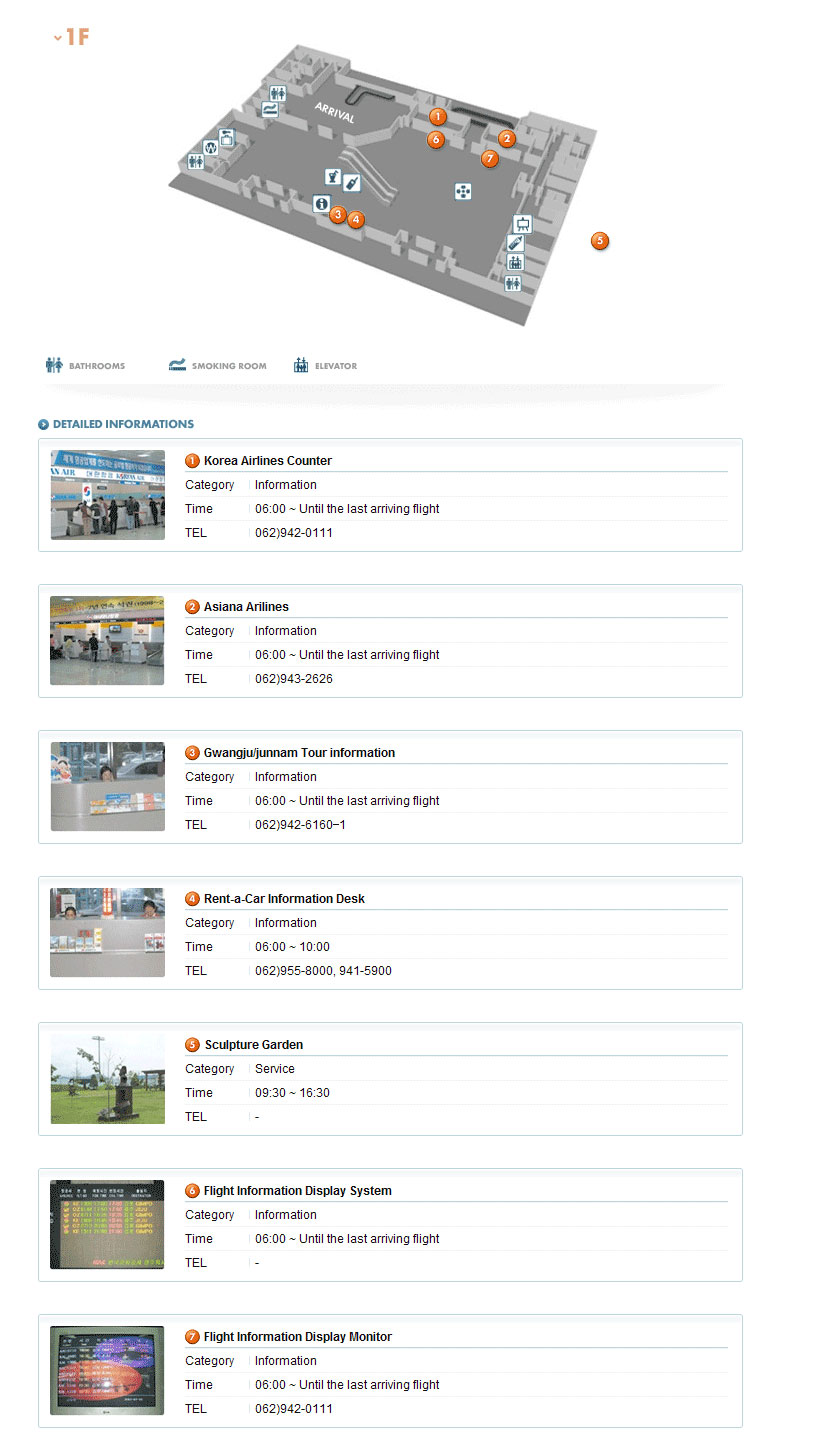Select the mobile phone icon by the escalator
Viewport: 820px width, 1455px height.
[x=352, y=183]
